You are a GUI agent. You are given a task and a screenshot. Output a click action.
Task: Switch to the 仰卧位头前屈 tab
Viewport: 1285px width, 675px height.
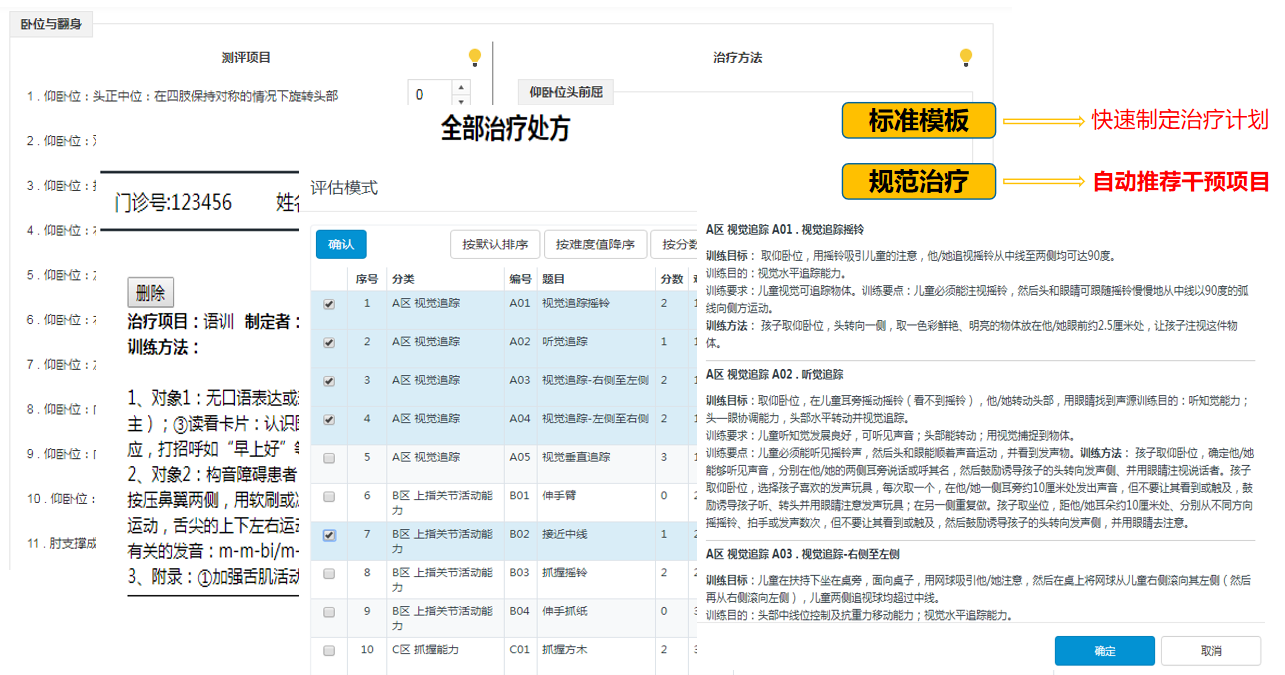pyautogui.click(x=566, y=94)
